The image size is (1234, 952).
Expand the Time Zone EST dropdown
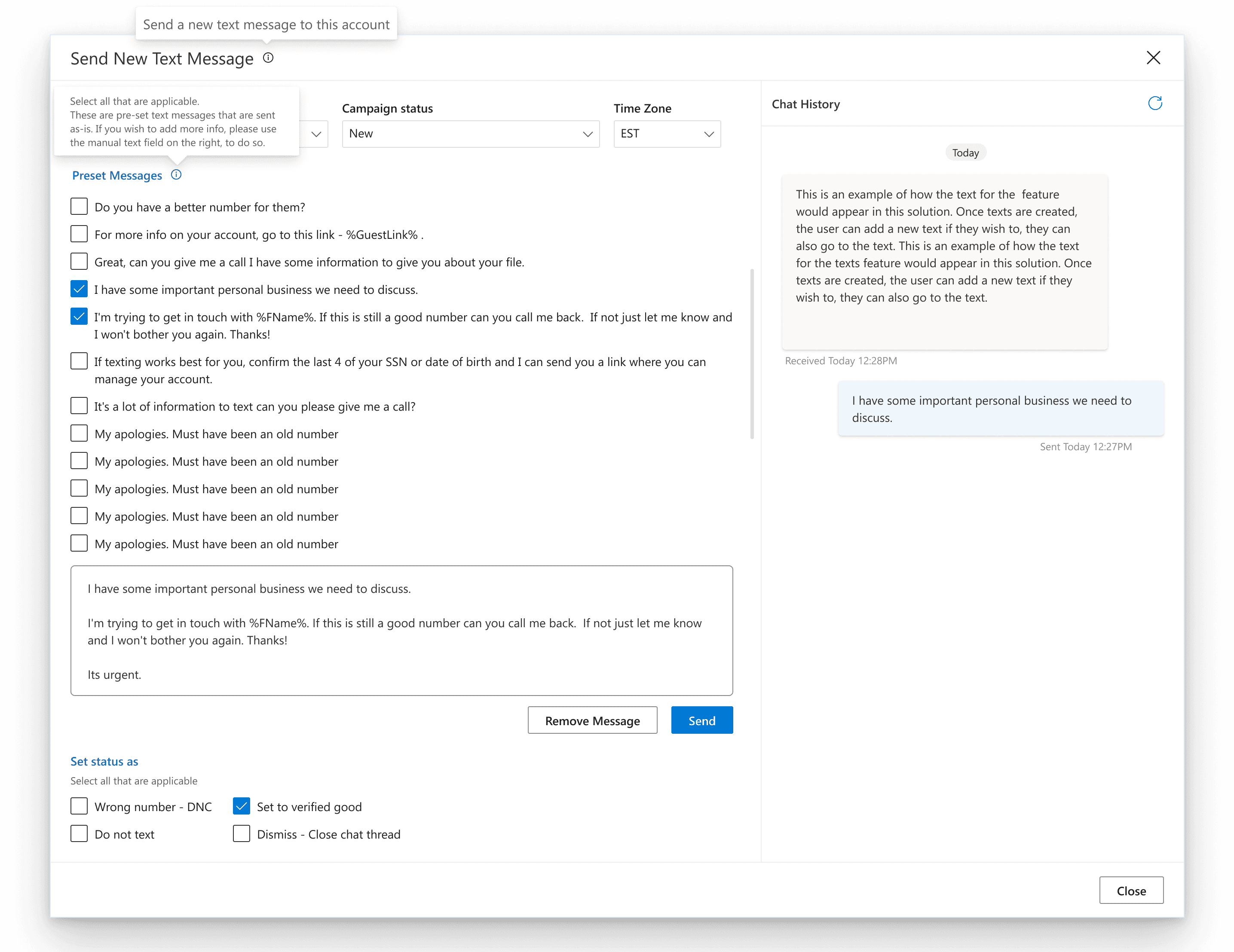667,134
